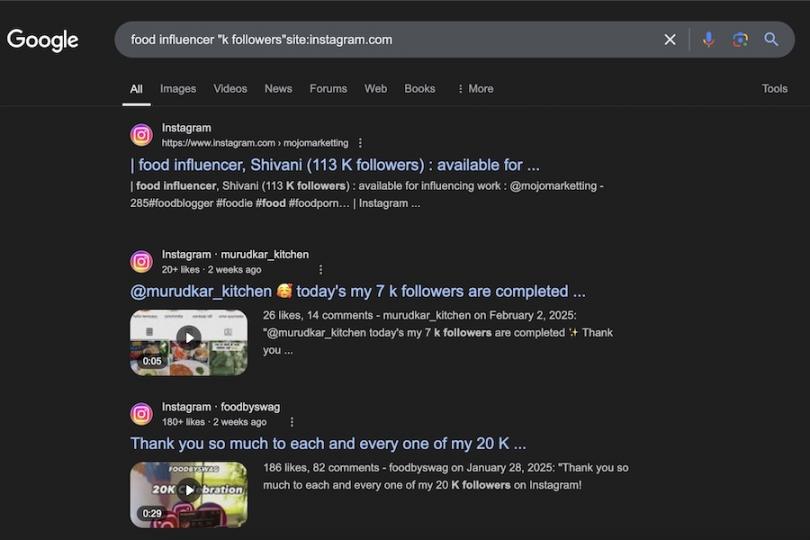Open Google Lens image search
Screen dimensions: 810x540
[x=740, y=39]
